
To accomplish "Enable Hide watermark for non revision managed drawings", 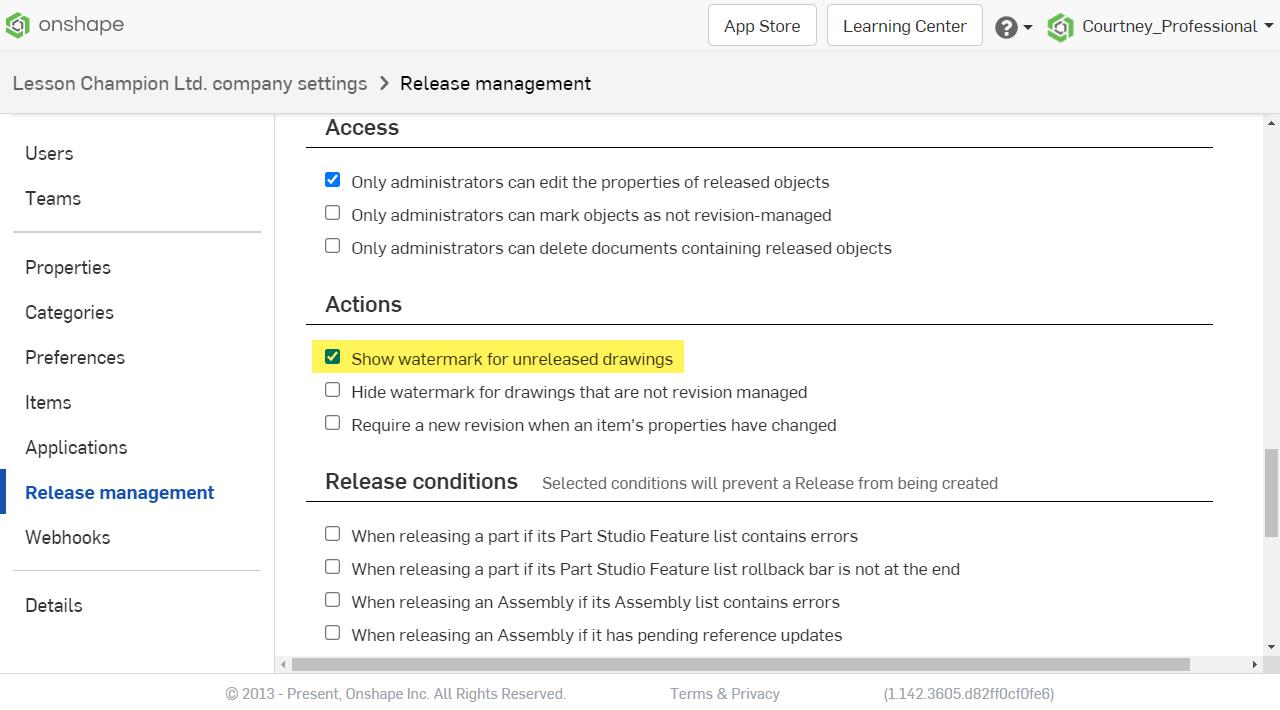I will [332, 389].
